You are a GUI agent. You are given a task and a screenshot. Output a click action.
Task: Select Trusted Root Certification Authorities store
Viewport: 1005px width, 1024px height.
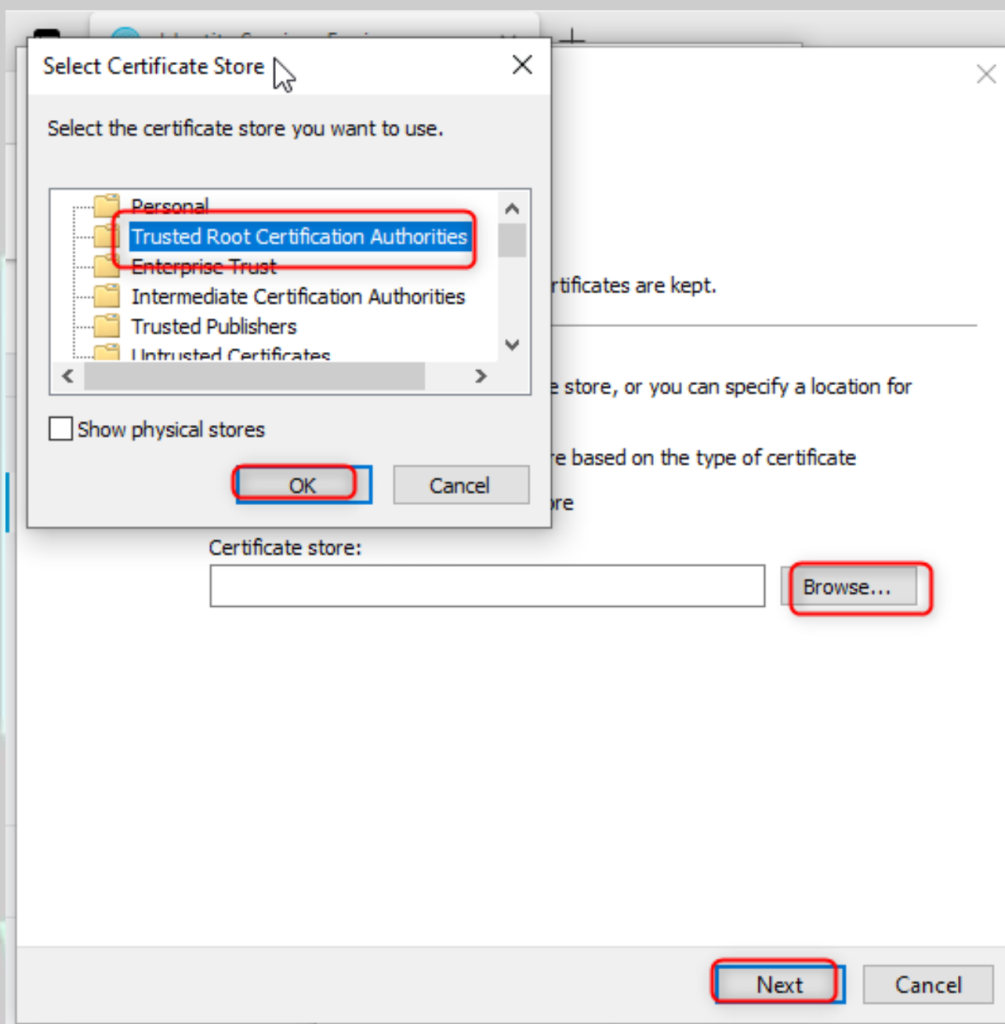point(299,237)
